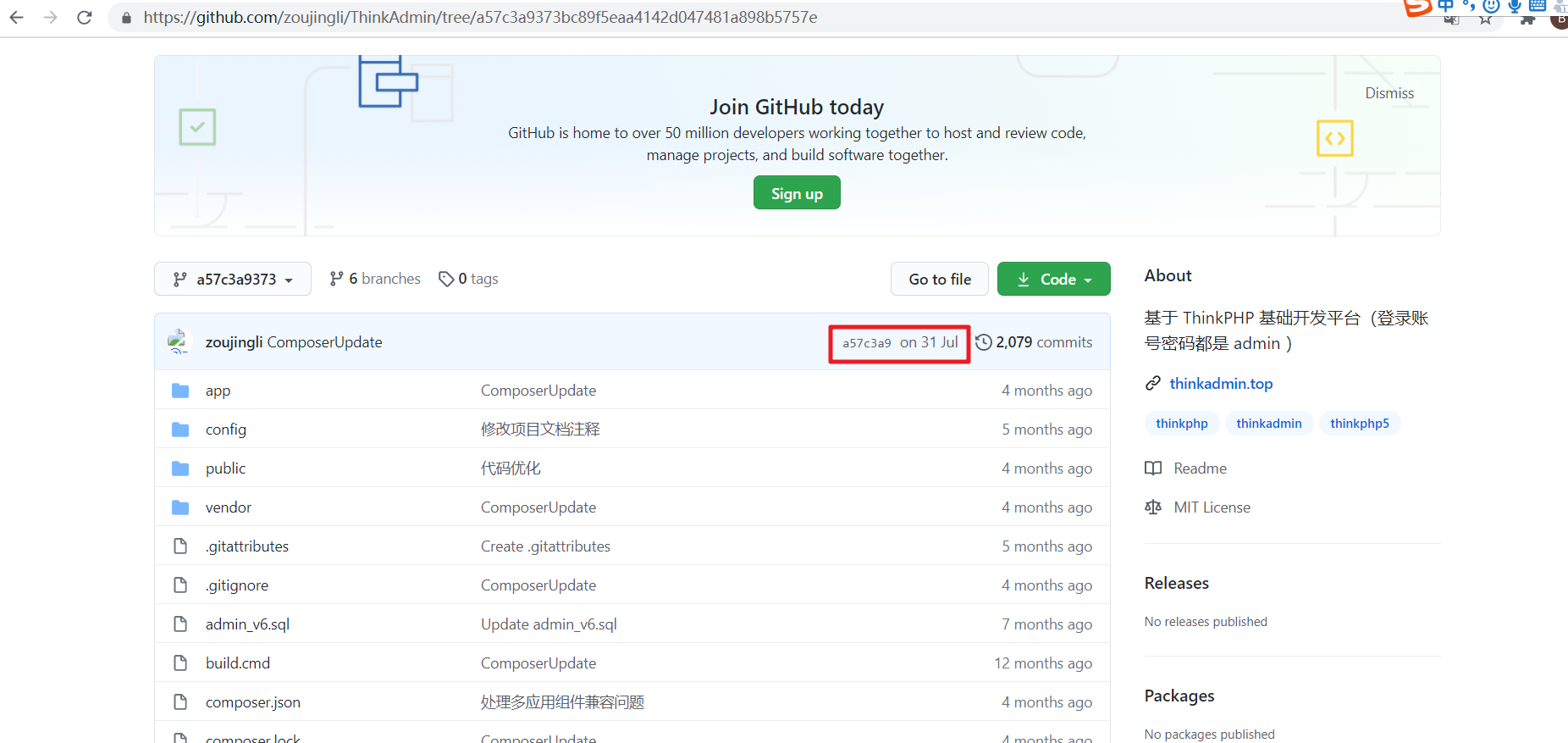Image resolution: width=1568 pixels, height=743 pixels.
Task: Open the a57c3a9373 branch selector dropdown
Action: pyautogui.click(x=233, y=279)
